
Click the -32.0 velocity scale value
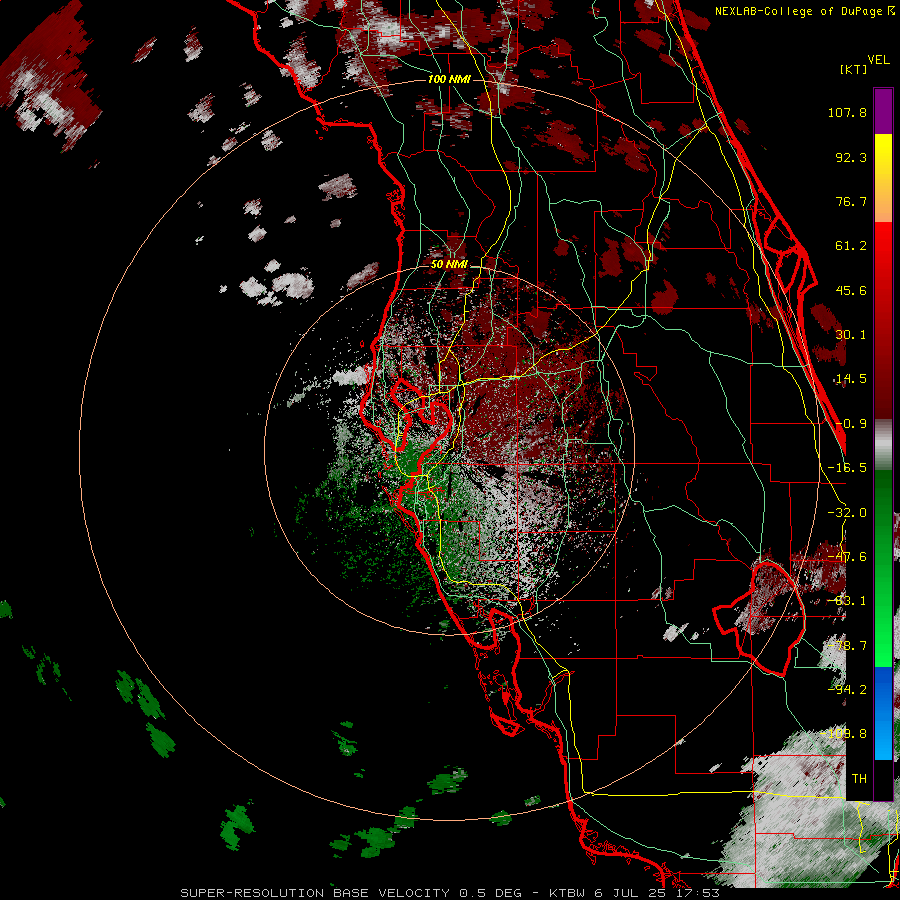847,513
